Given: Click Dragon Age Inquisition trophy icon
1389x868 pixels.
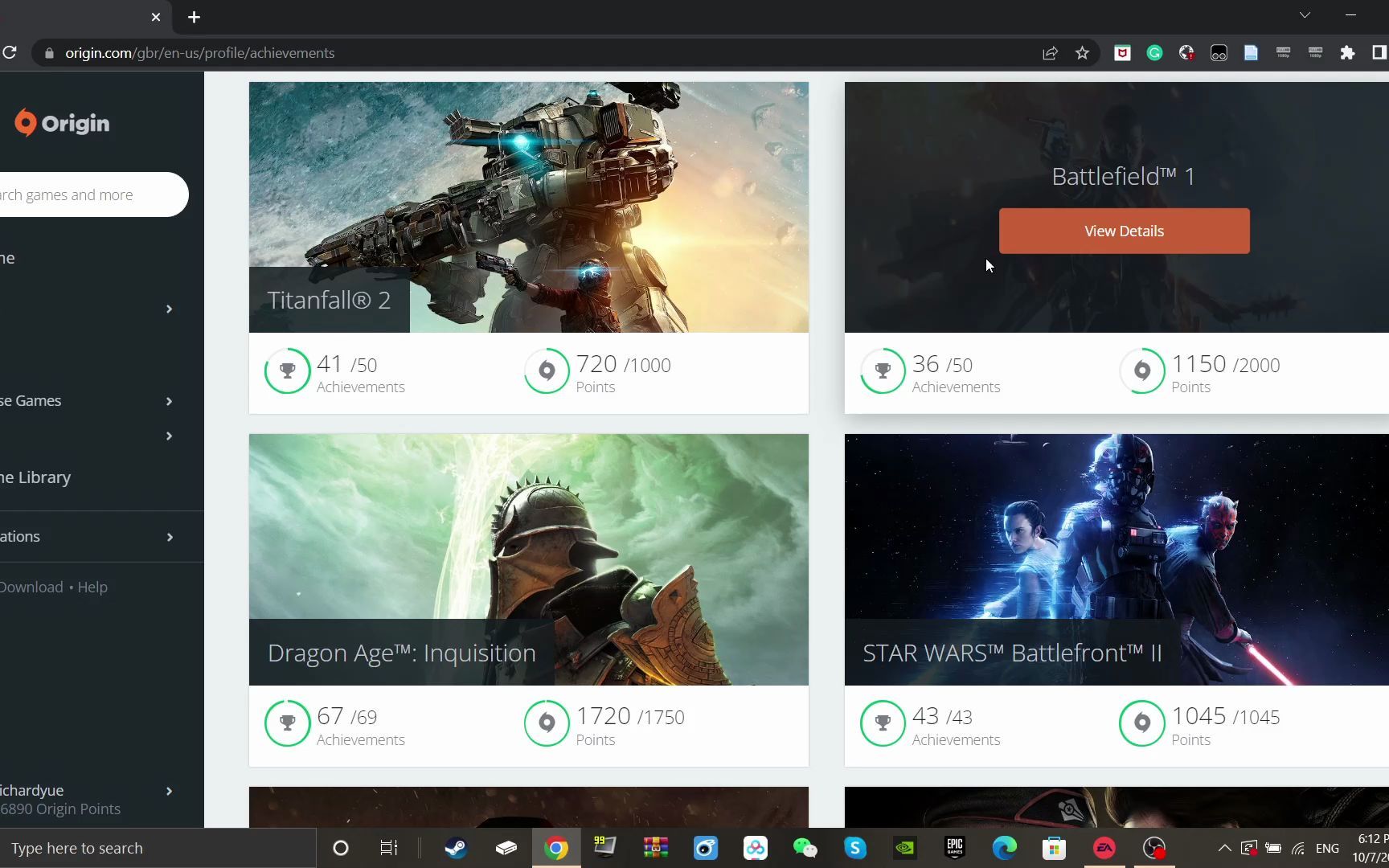Looking at the screenshot, I should (x=287, y=723).
